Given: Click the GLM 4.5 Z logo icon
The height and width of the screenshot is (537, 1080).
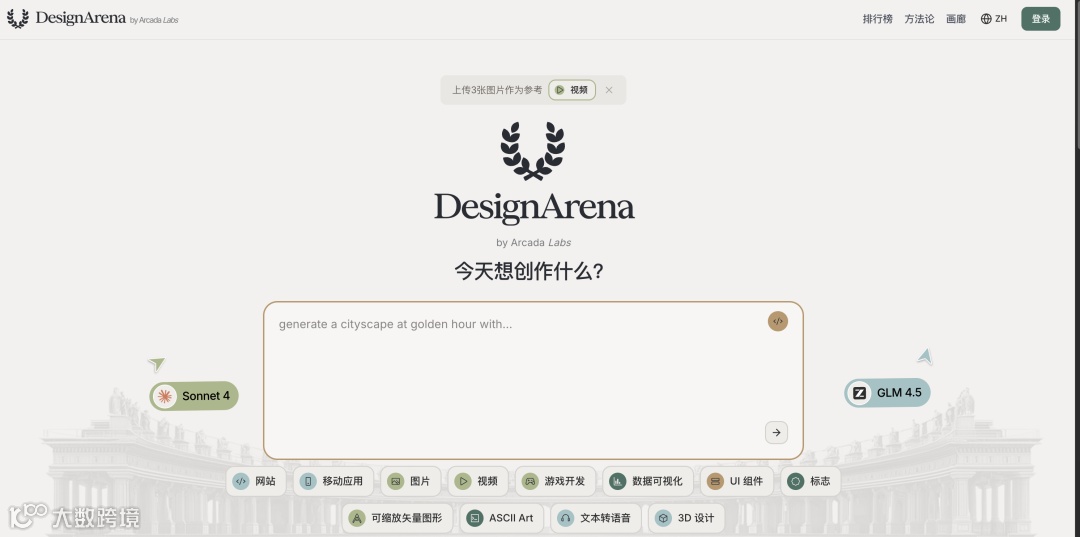Looking at the screenshot, I should point(859,393).
